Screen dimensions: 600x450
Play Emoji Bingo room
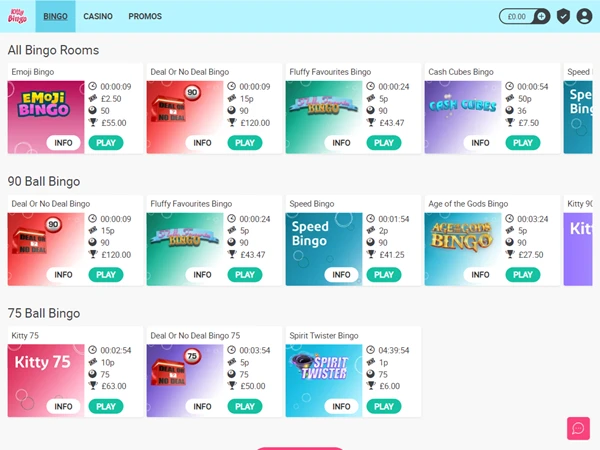click(x=106, y=143)
